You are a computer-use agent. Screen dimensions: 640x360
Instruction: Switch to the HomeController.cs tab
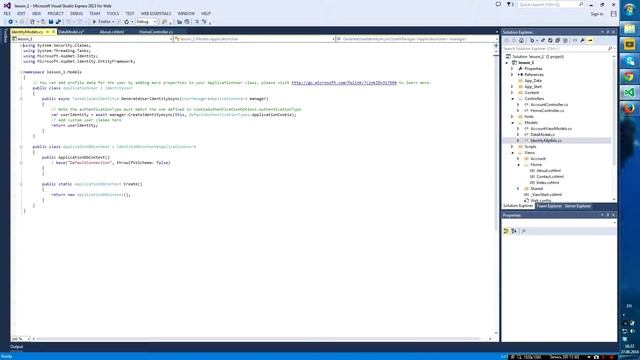156,32
